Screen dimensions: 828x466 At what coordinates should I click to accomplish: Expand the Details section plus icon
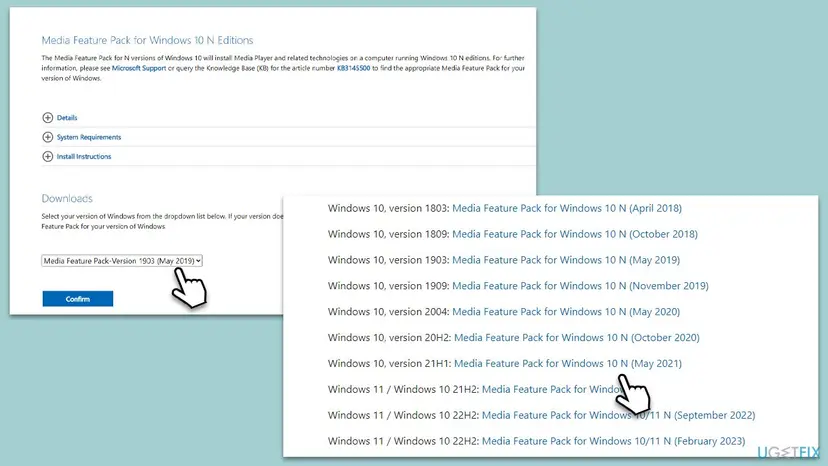(x=48, y=117)
